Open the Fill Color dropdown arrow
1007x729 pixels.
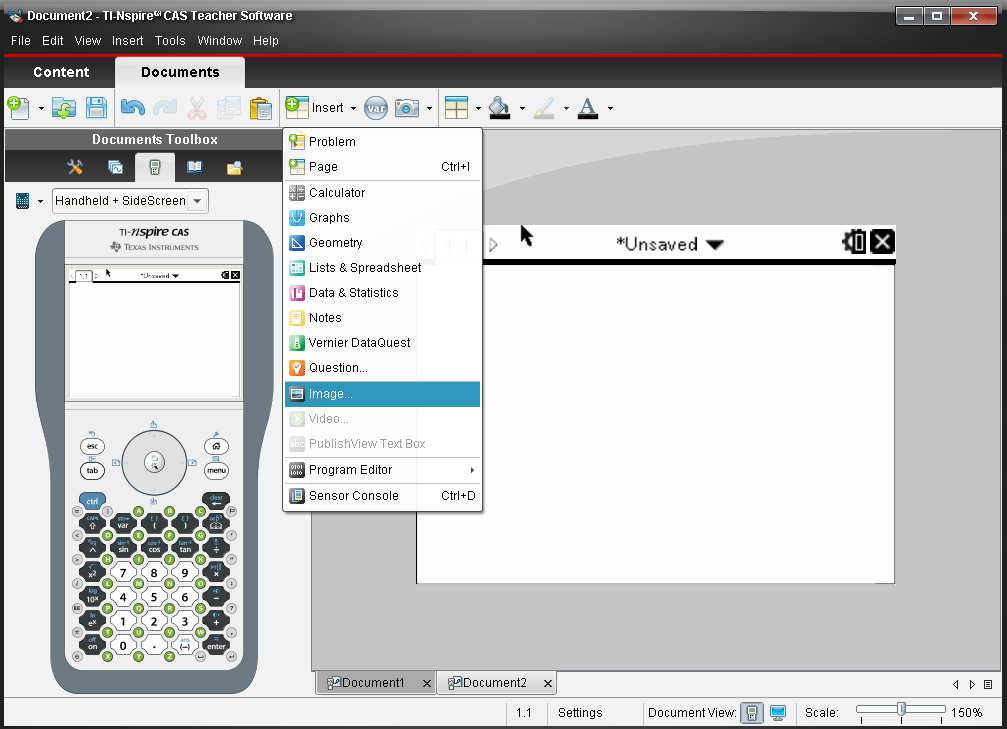[522, 109]
